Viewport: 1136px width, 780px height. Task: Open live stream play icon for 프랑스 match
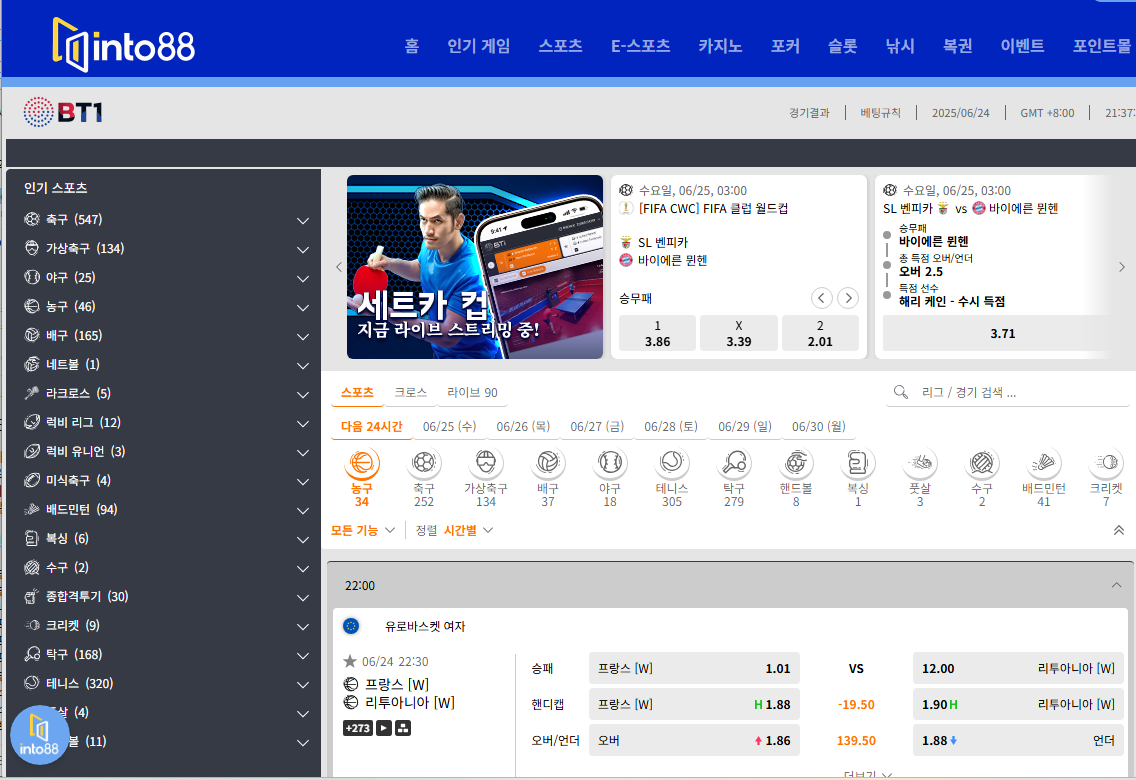[x=384, y=728]
